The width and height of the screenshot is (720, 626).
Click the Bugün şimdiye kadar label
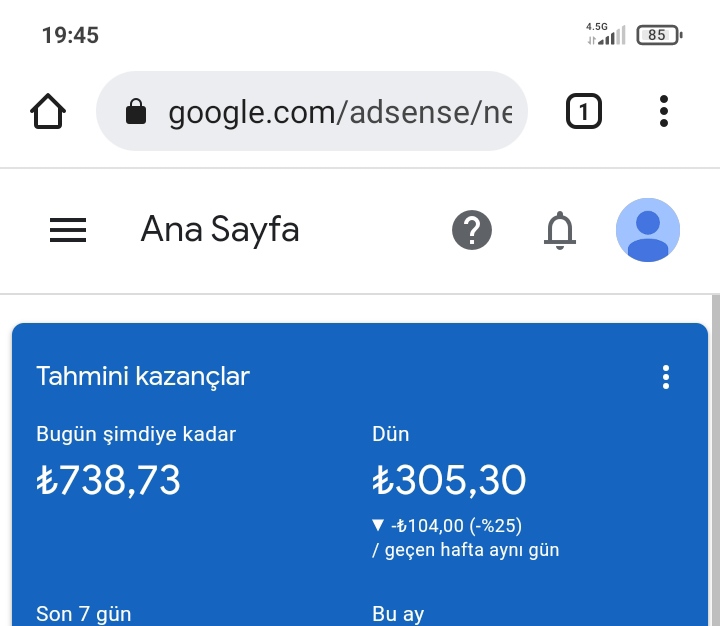click(136, 434)
